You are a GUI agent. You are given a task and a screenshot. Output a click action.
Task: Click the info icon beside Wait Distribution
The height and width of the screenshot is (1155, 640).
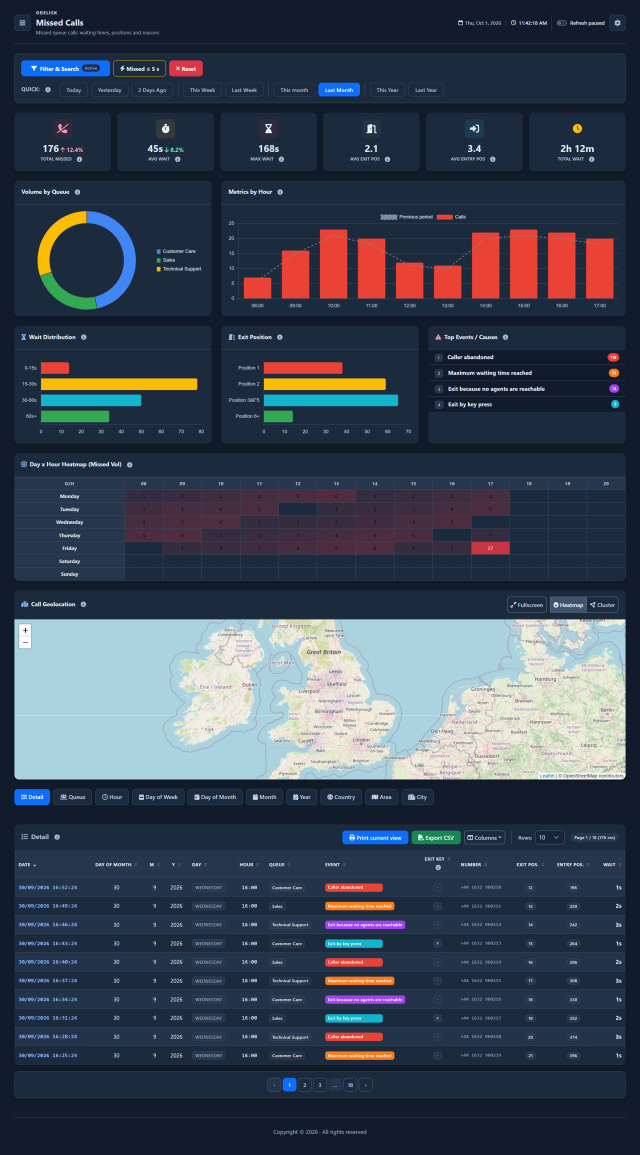click(x=83, y=337)
